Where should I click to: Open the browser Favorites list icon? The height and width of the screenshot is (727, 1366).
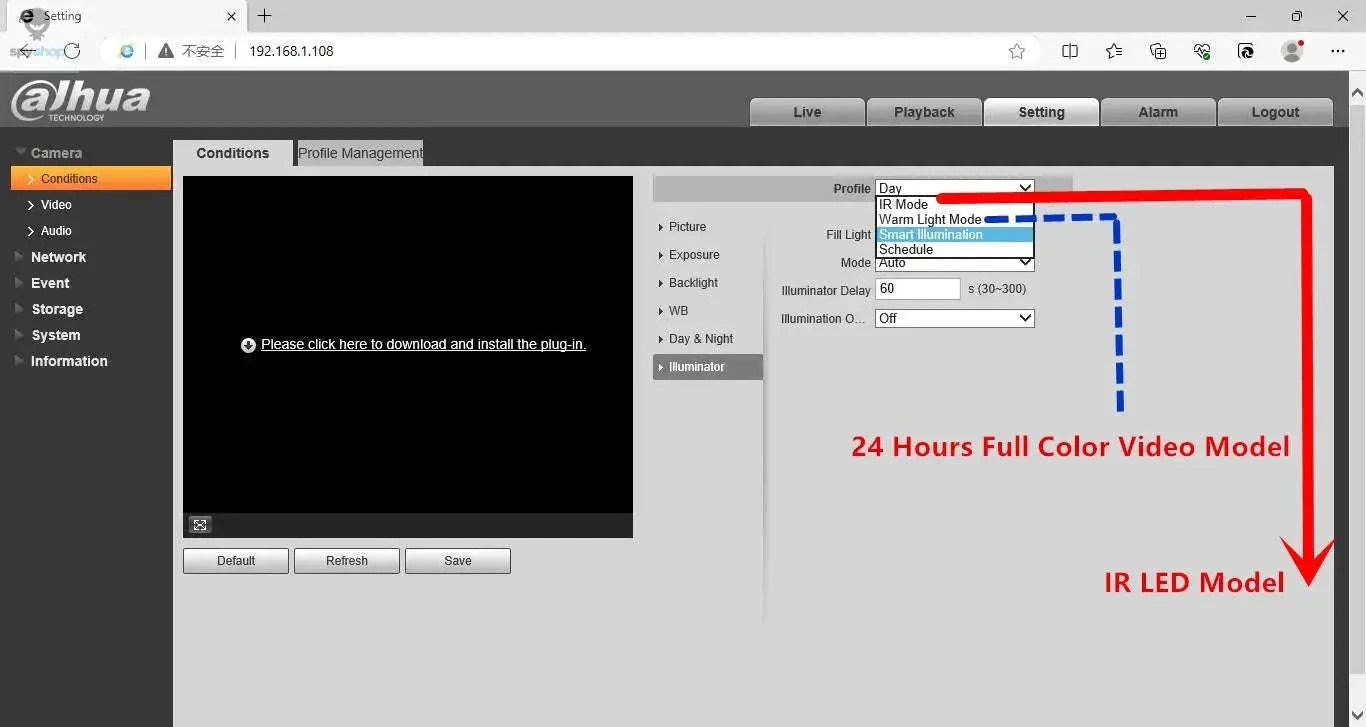point(1114,51)
